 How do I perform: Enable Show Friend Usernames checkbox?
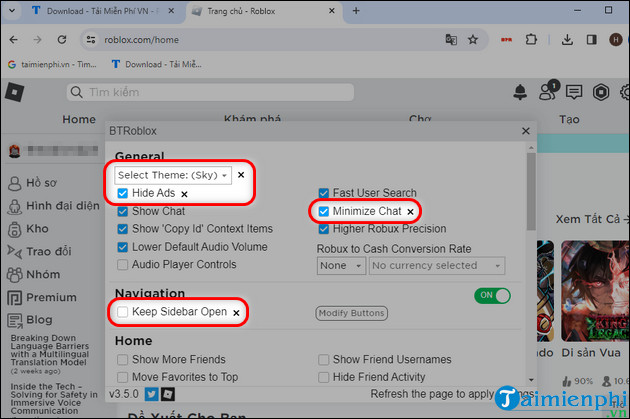(x=323, y=360)
